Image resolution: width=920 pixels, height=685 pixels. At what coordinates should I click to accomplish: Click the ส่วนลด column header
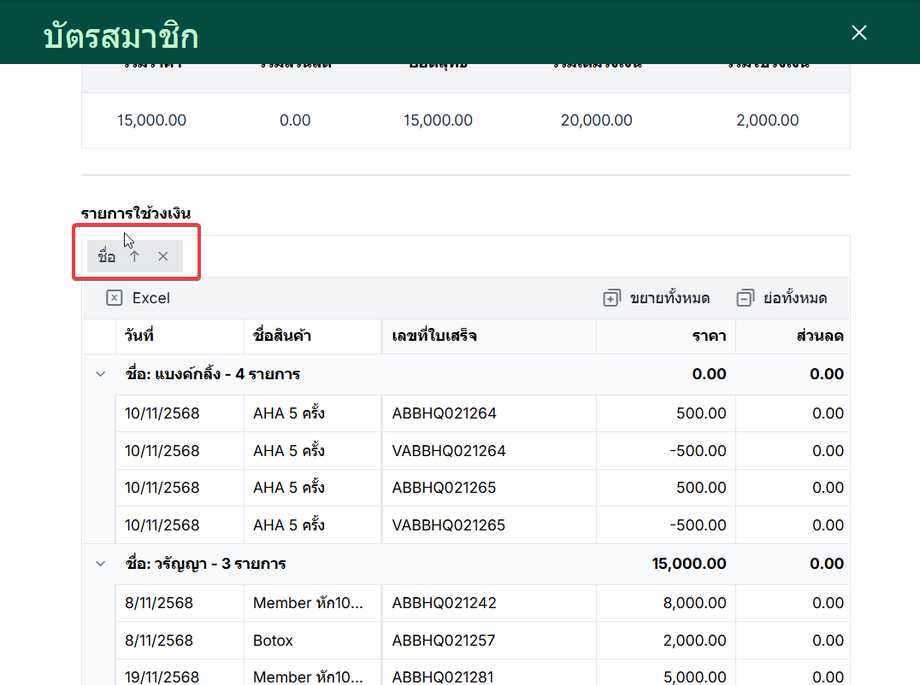[819, 336]
